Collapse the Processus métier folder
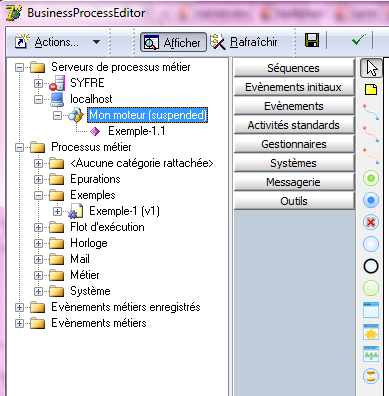The width and height of the screenshot is (389, 396). click(20, 147)
